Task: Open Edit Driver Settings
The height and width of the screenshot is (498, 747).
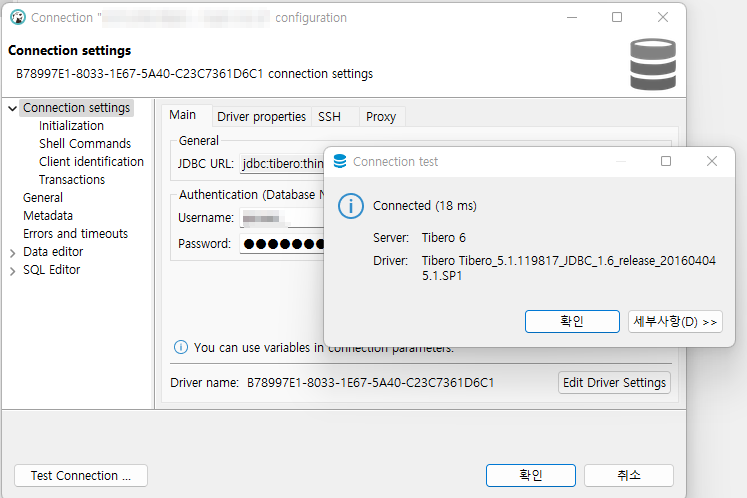Action: [614, 383]
